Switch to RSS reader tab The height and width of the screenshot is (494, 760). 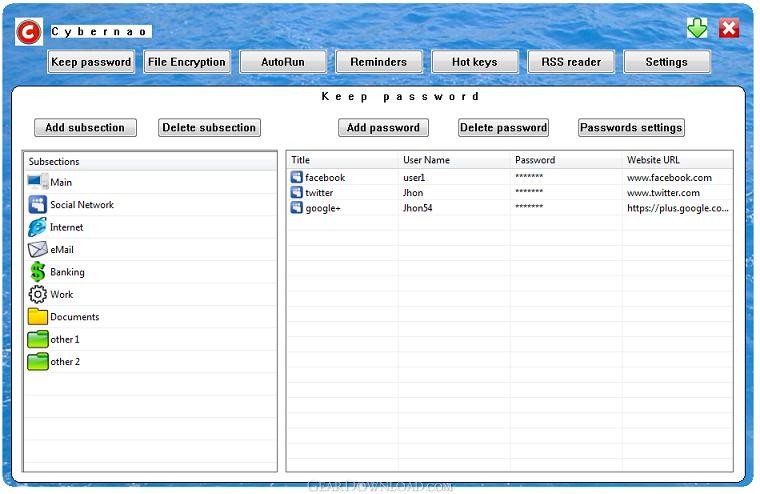click(x=571, y=62)
